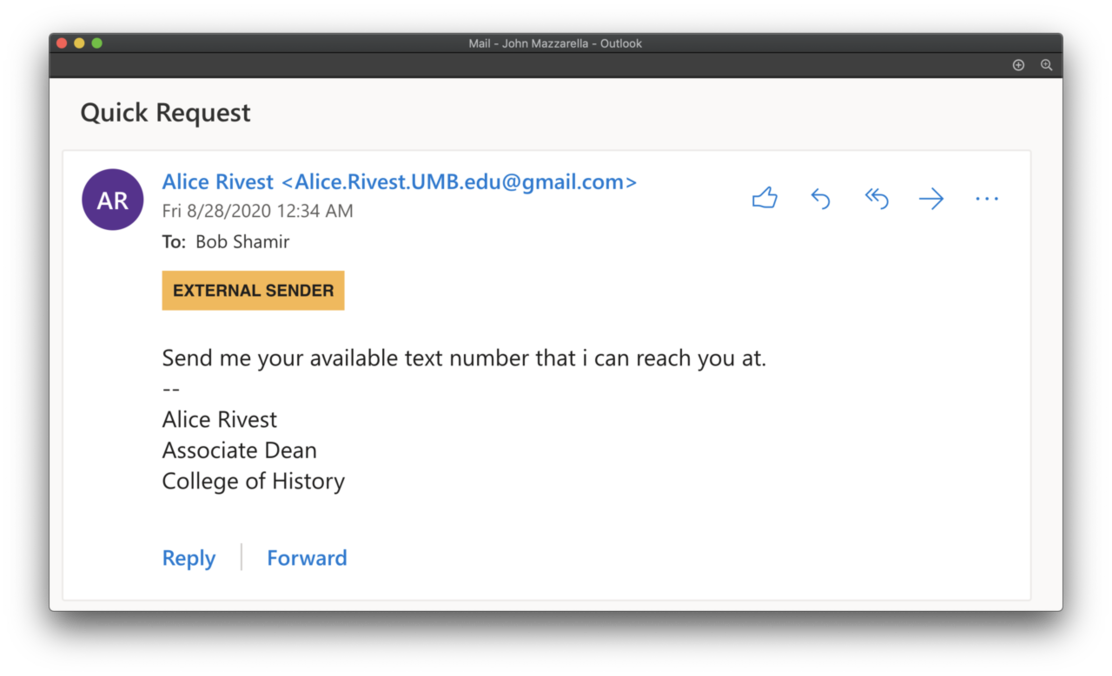The width and height of the screenshot is (1112, 676).
Task: Click the plus circle icon in the toolbar
Action: (x=1018, y=64)
